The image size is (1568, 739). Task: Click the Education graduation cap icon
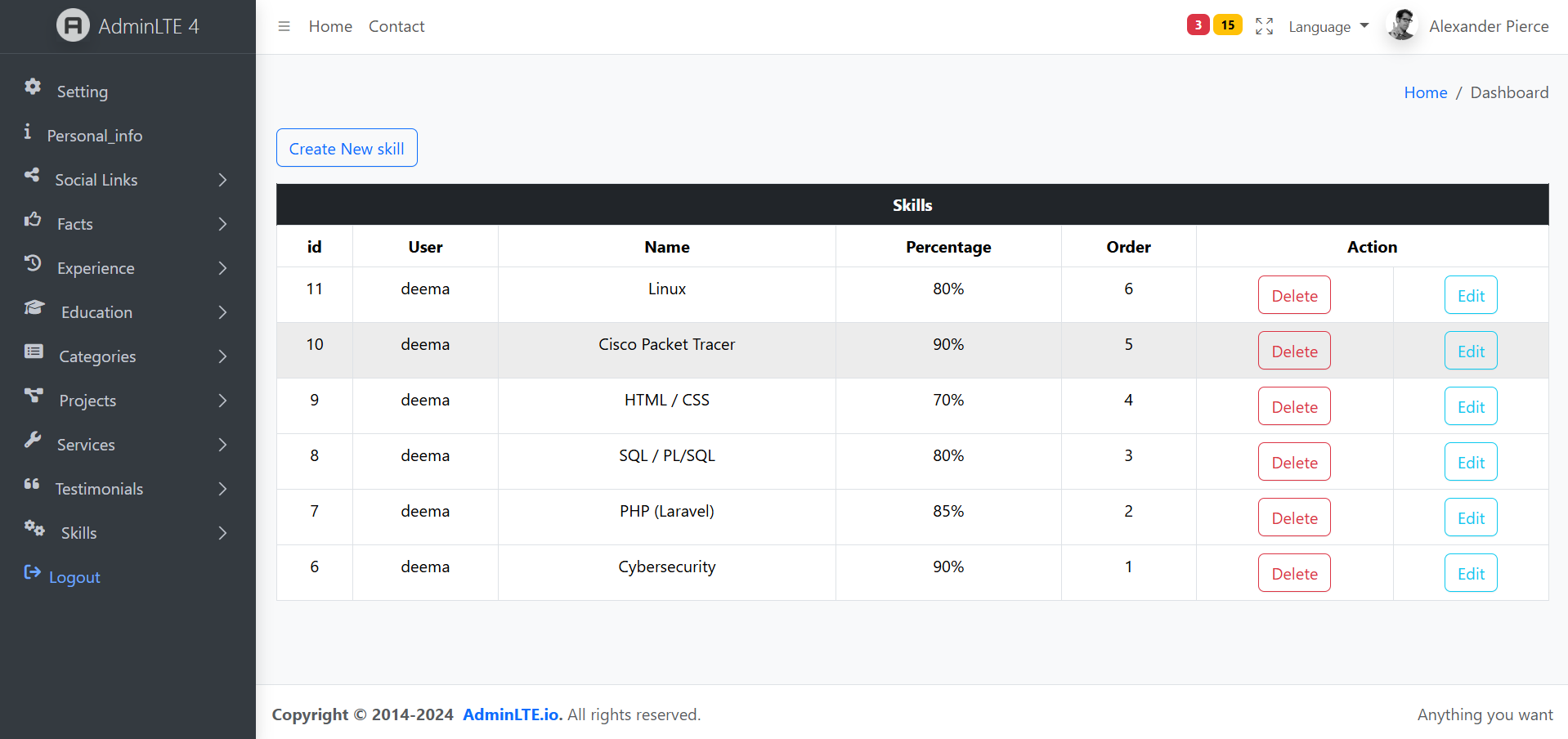[34, 307]
